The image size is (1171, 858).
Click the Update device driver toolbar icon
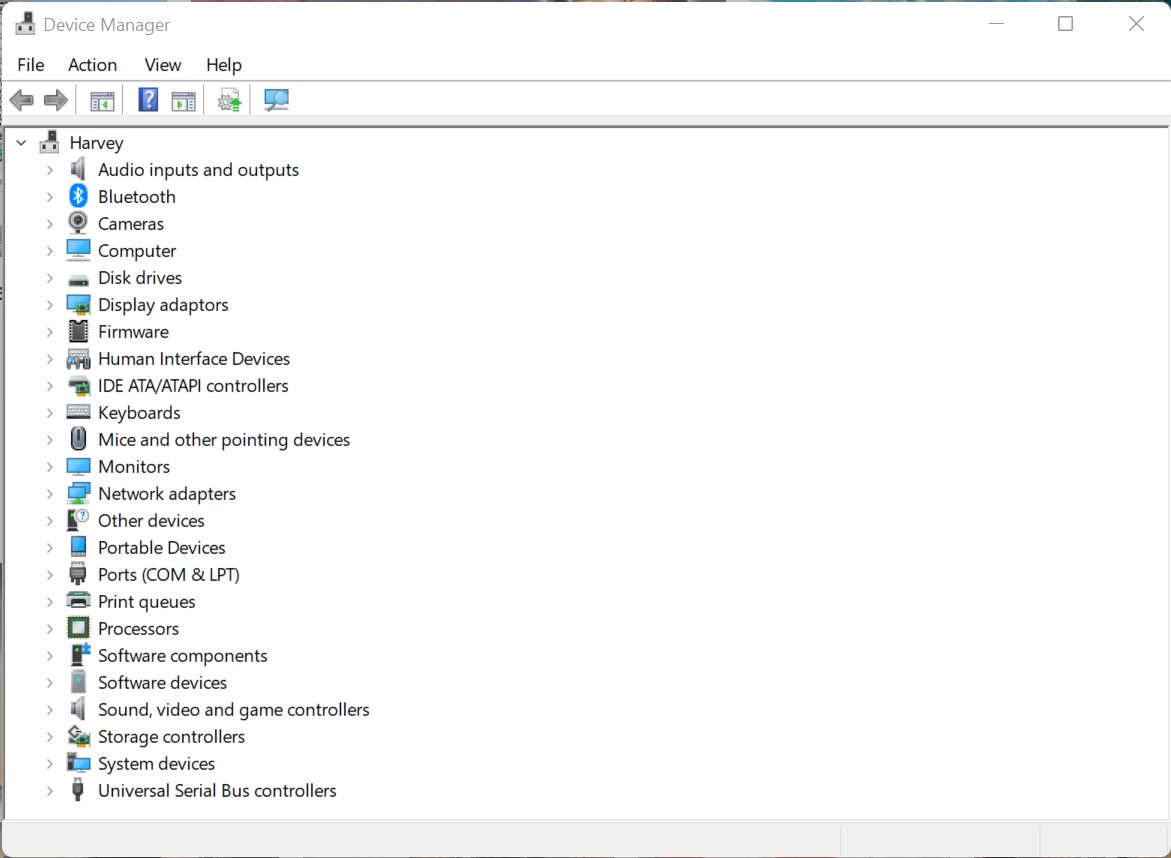(229, 99)
